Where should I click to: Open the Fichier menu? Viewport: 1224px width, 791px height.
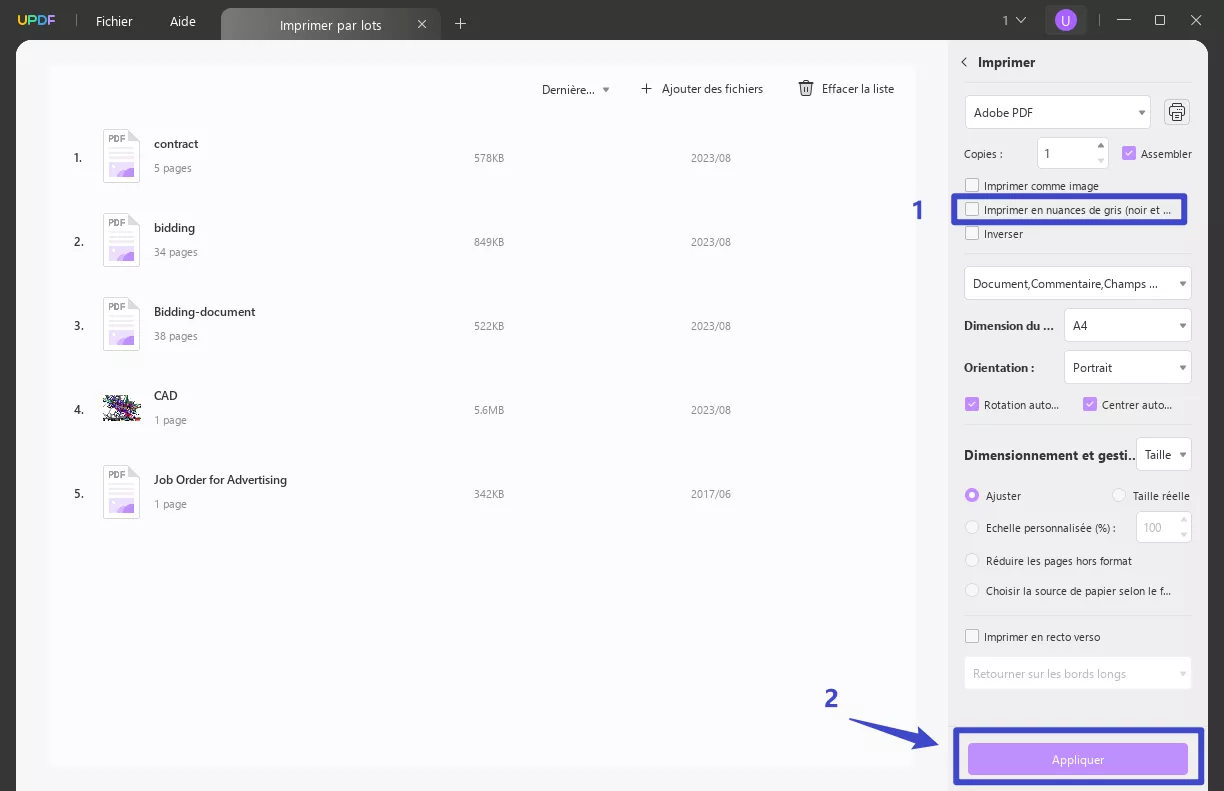coord(114,22)
